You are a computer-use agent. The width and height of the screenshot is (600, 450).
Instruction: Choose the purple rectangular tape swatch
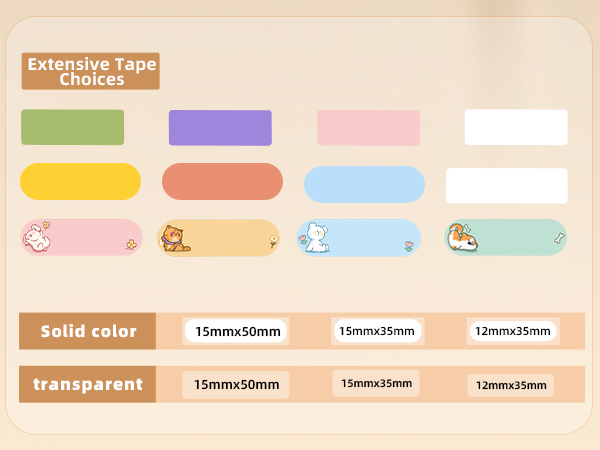220,128
